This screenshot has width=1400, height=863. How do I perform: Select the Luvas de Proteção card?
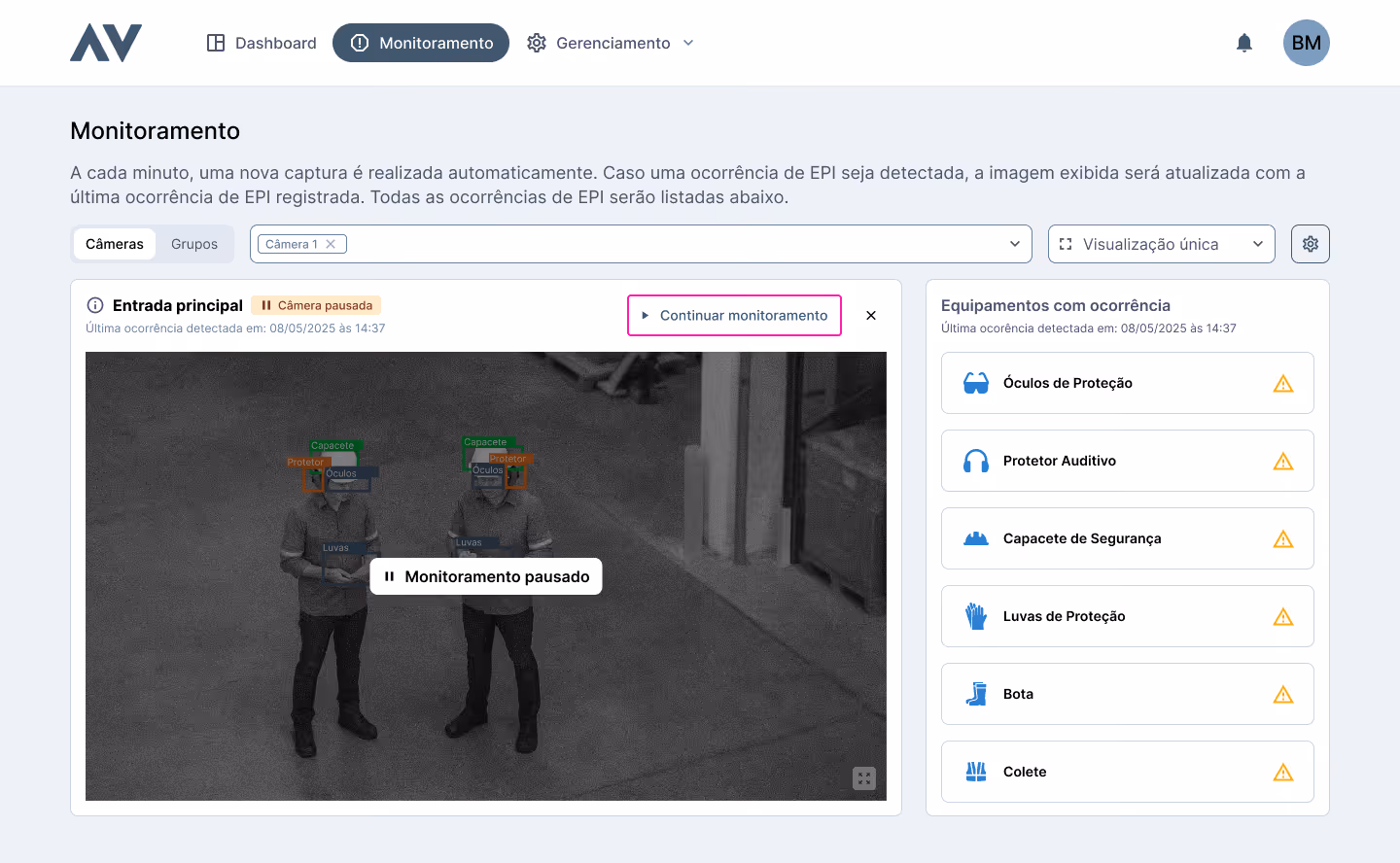1128,616
